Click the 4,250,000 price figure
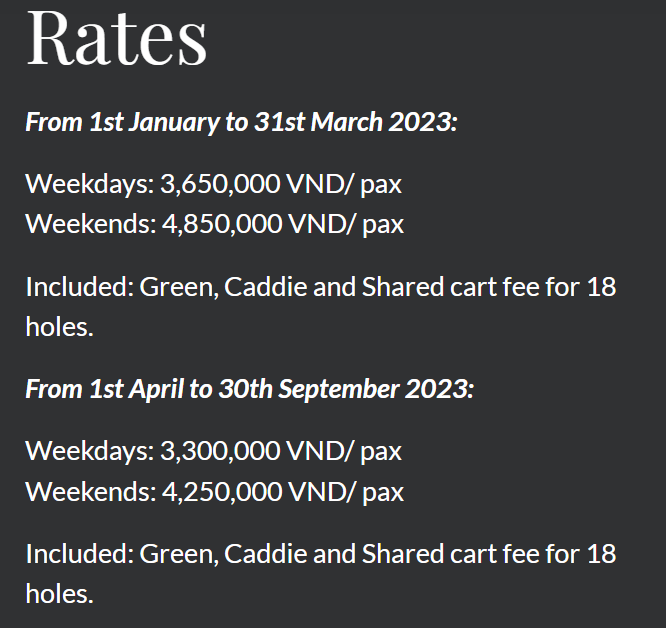The width and height of the screenshot is (666, 628). [x=222, y=492]
